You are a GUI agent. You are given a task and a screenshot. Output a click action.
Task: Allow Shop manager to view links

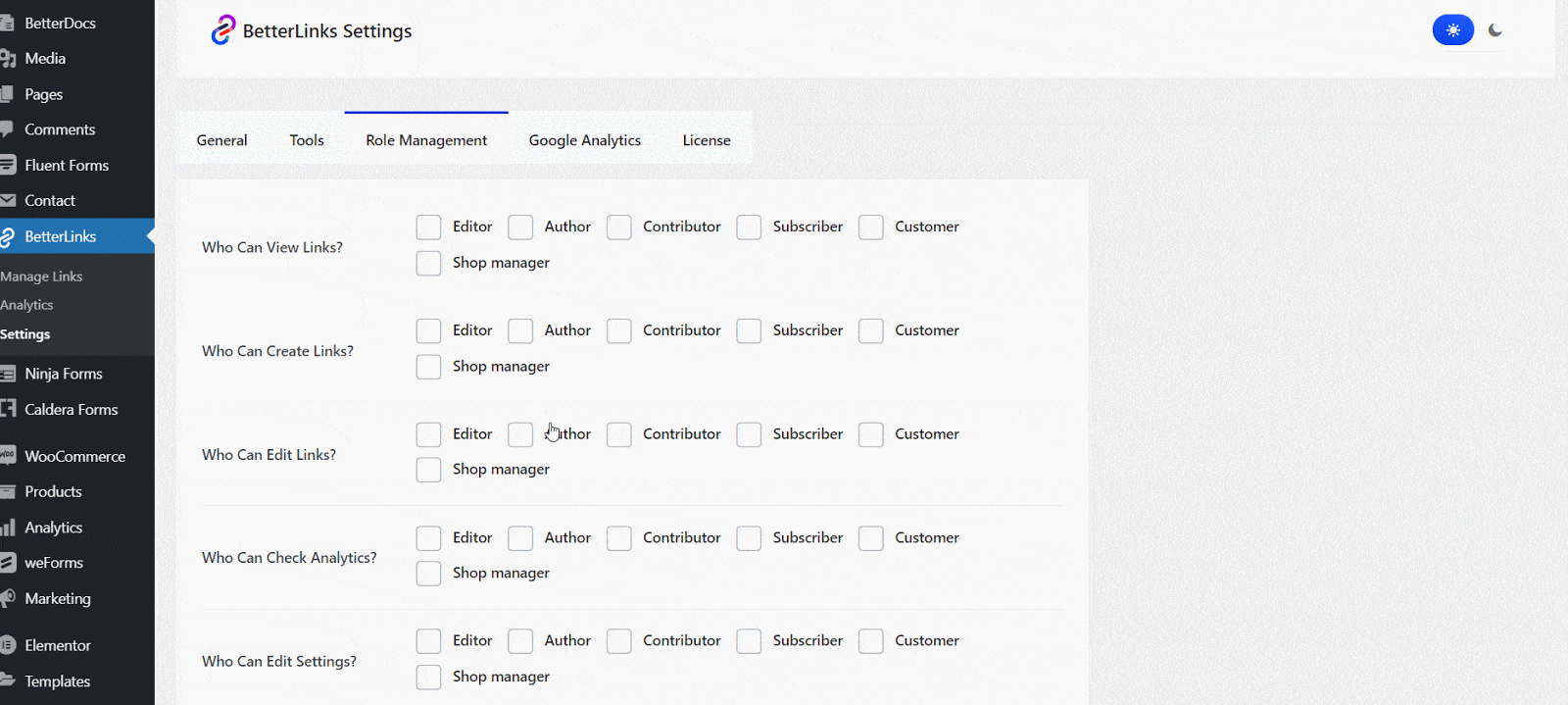[x=428, y=263]
